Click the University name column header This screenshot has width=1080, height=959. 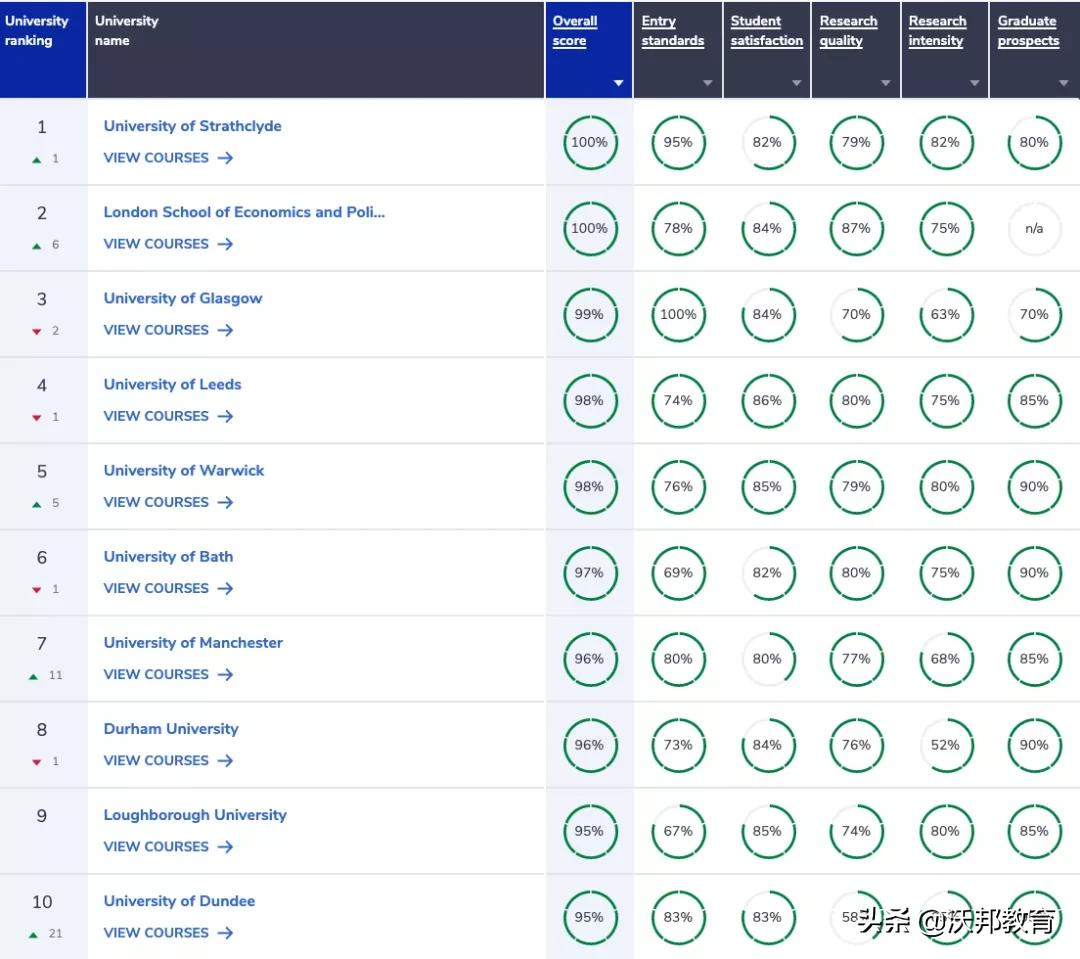click(x=316, y=50)
